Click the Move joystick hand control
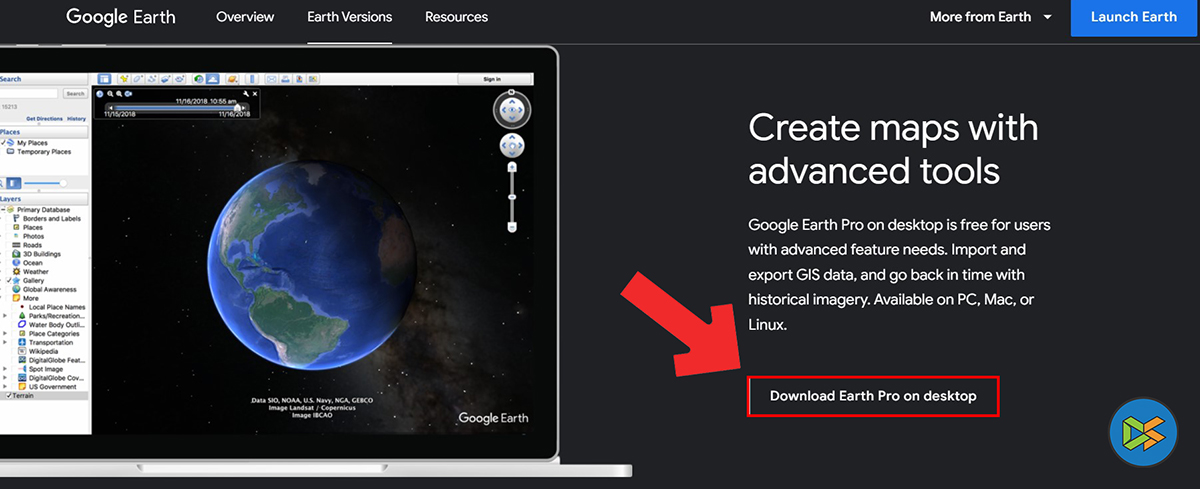Screen dimensions: 1200x489 click(x=512, y=146)
